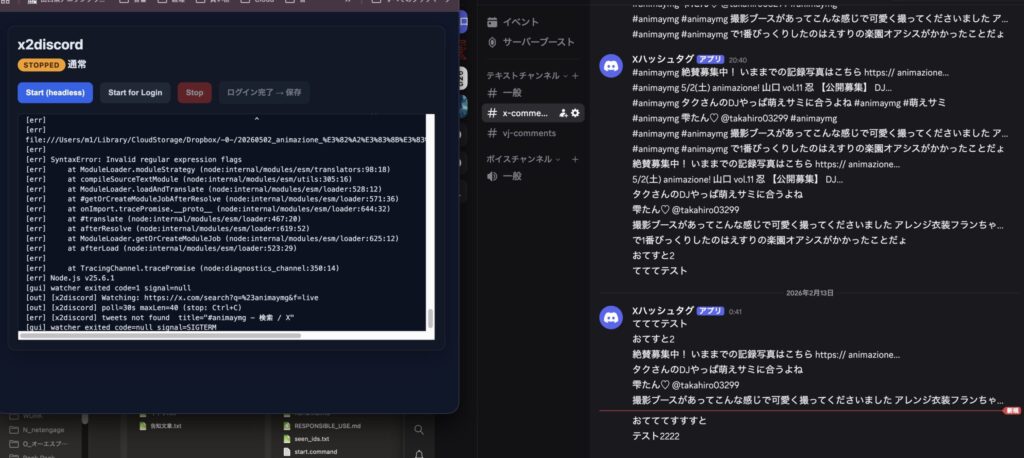Click the speaker icon of the 一般 voice channel
1024x458 pixels.
492,176
